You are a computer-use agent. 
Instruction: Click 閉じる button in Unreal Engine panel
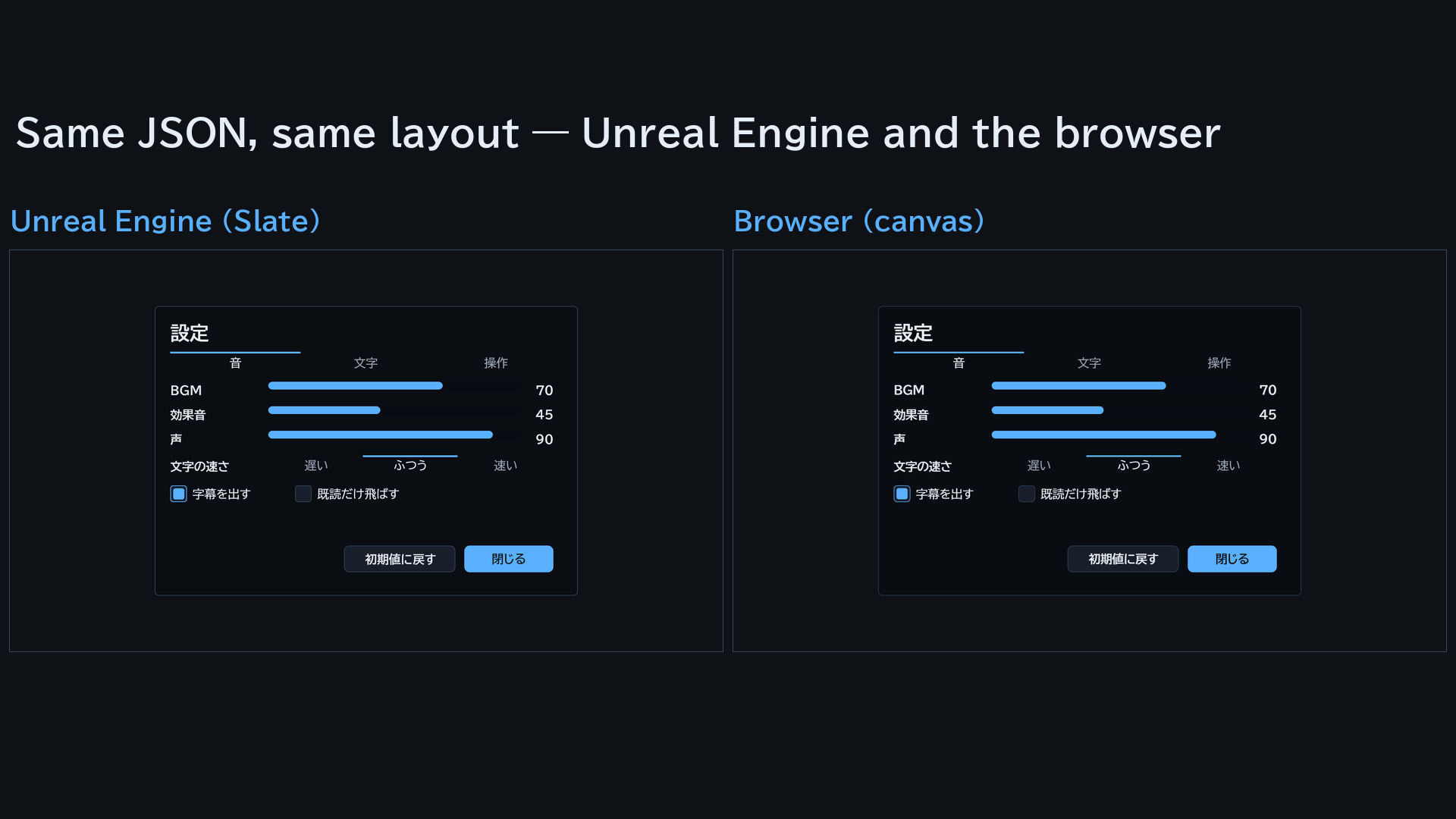pyautogui.click(x=509, y=559)
